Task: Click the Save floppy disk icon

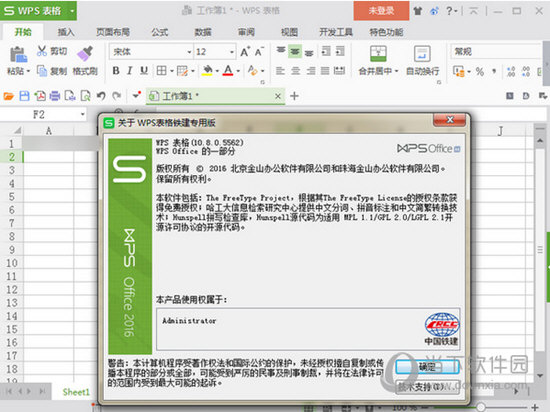Action: (24, 96)
